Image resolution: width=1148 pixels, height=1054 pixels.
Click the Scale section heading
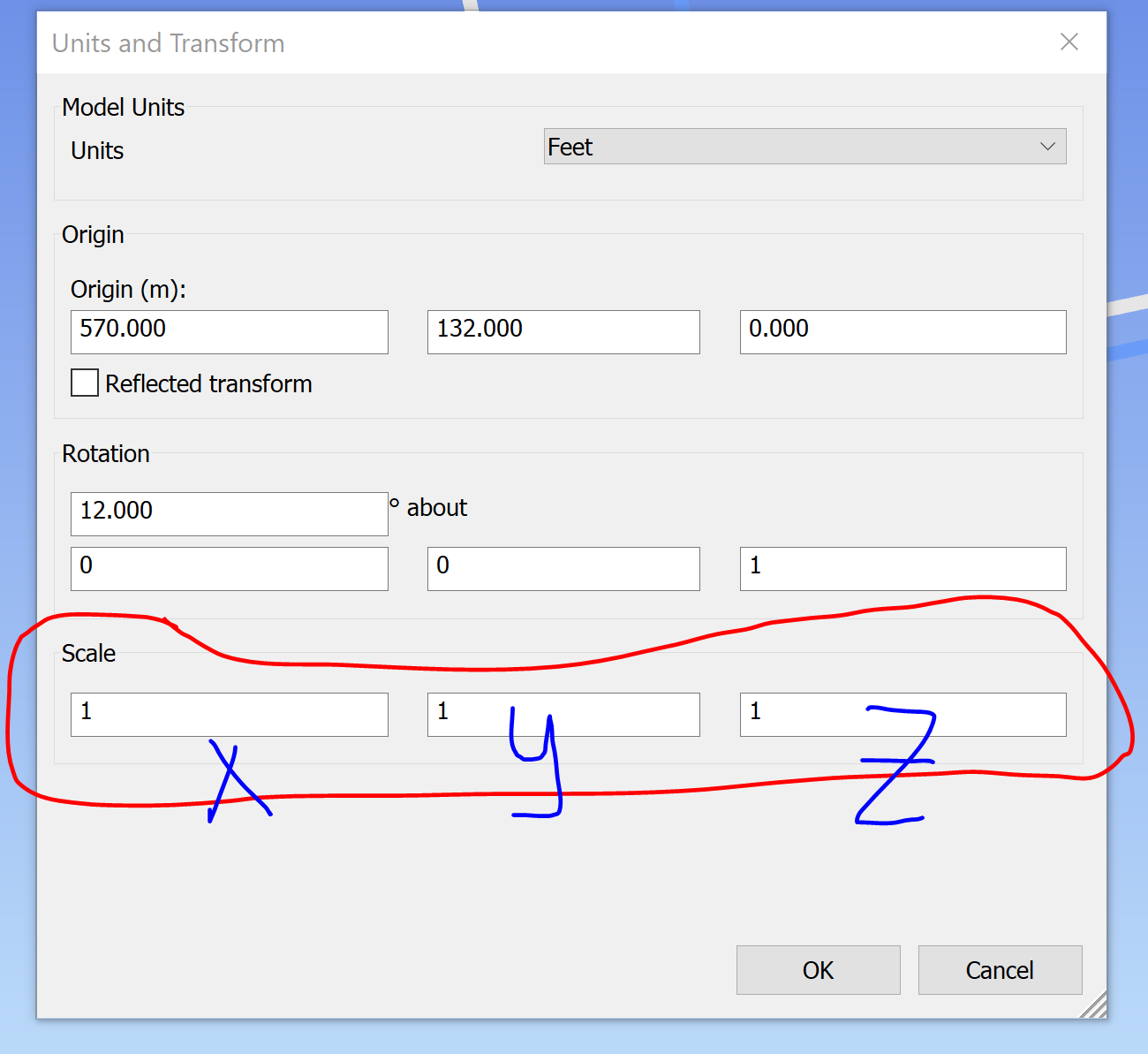point(88,654)
